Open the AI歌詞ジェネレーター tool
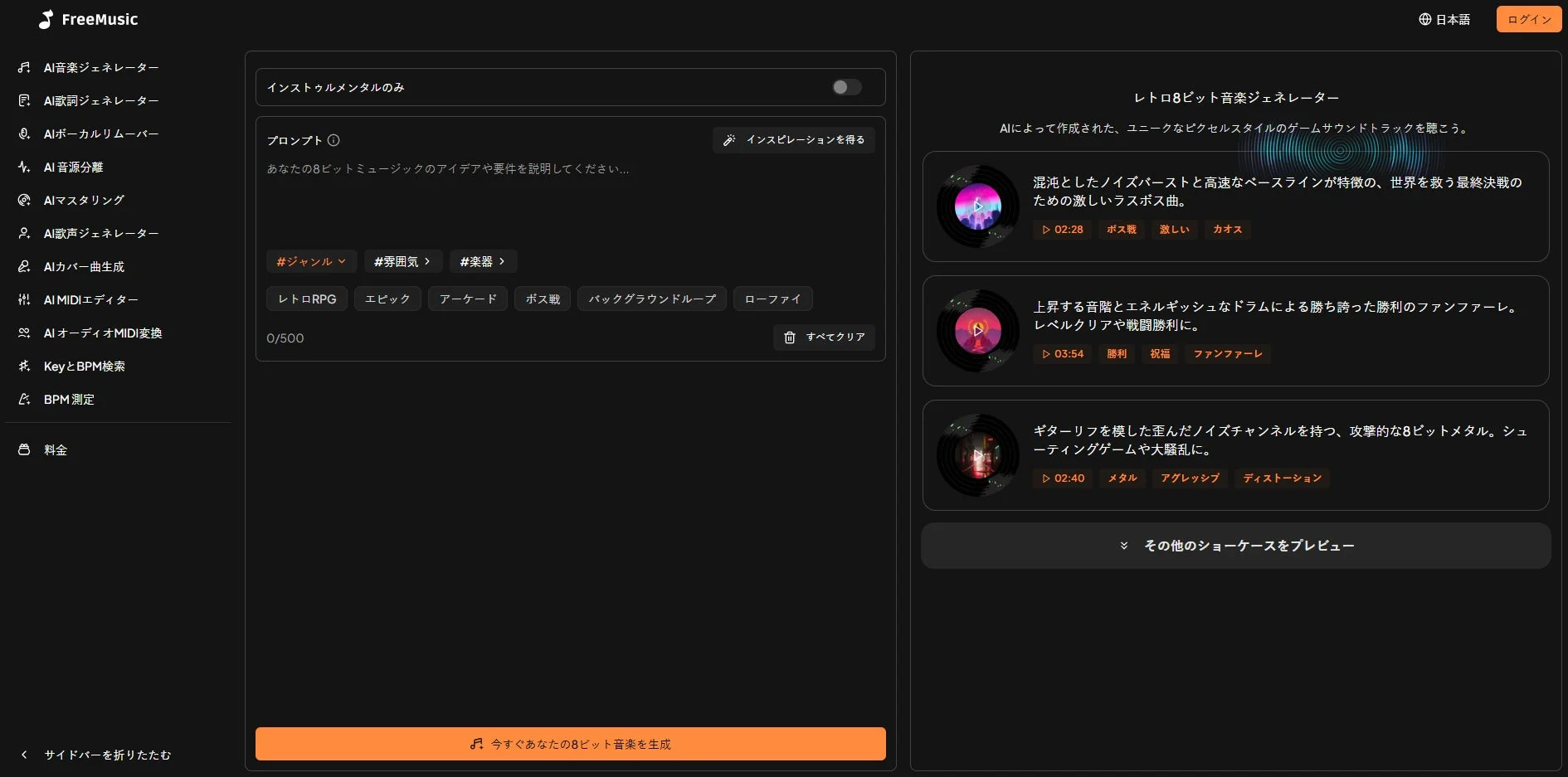 coord(101,100)
